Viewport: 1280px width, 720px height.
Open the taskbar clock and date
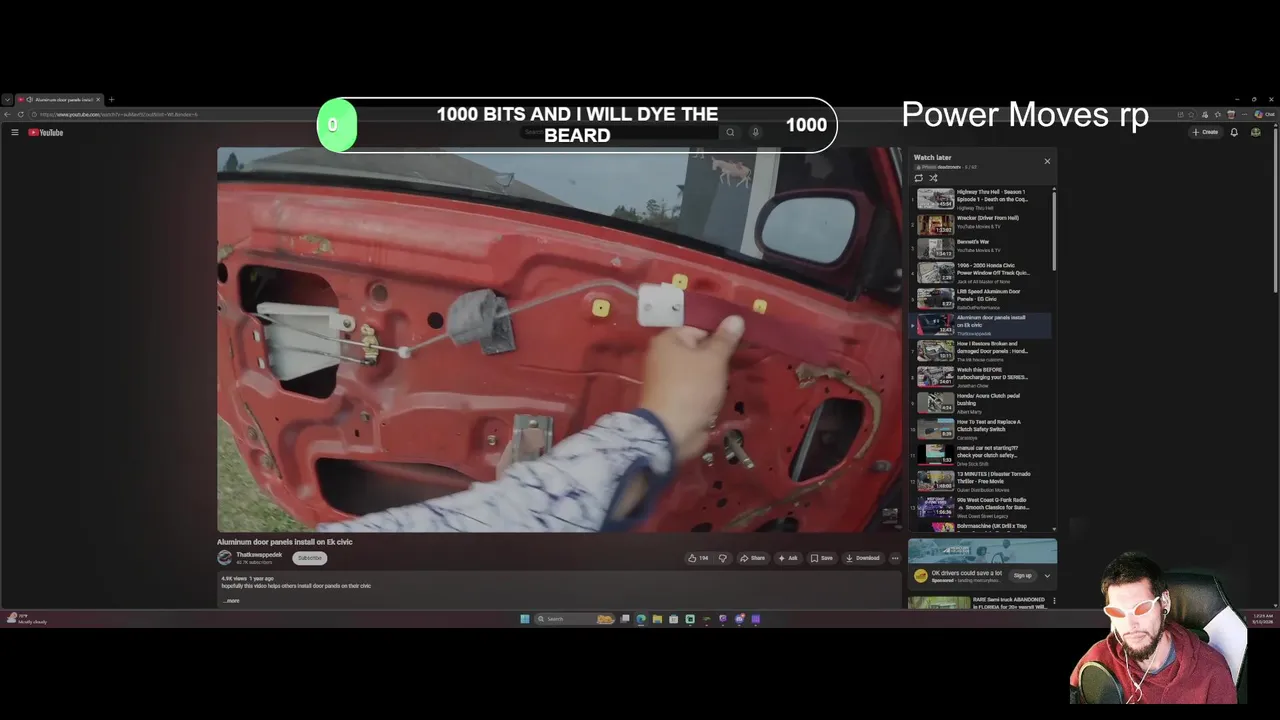pyautogui.click(x=1263, y=619)
